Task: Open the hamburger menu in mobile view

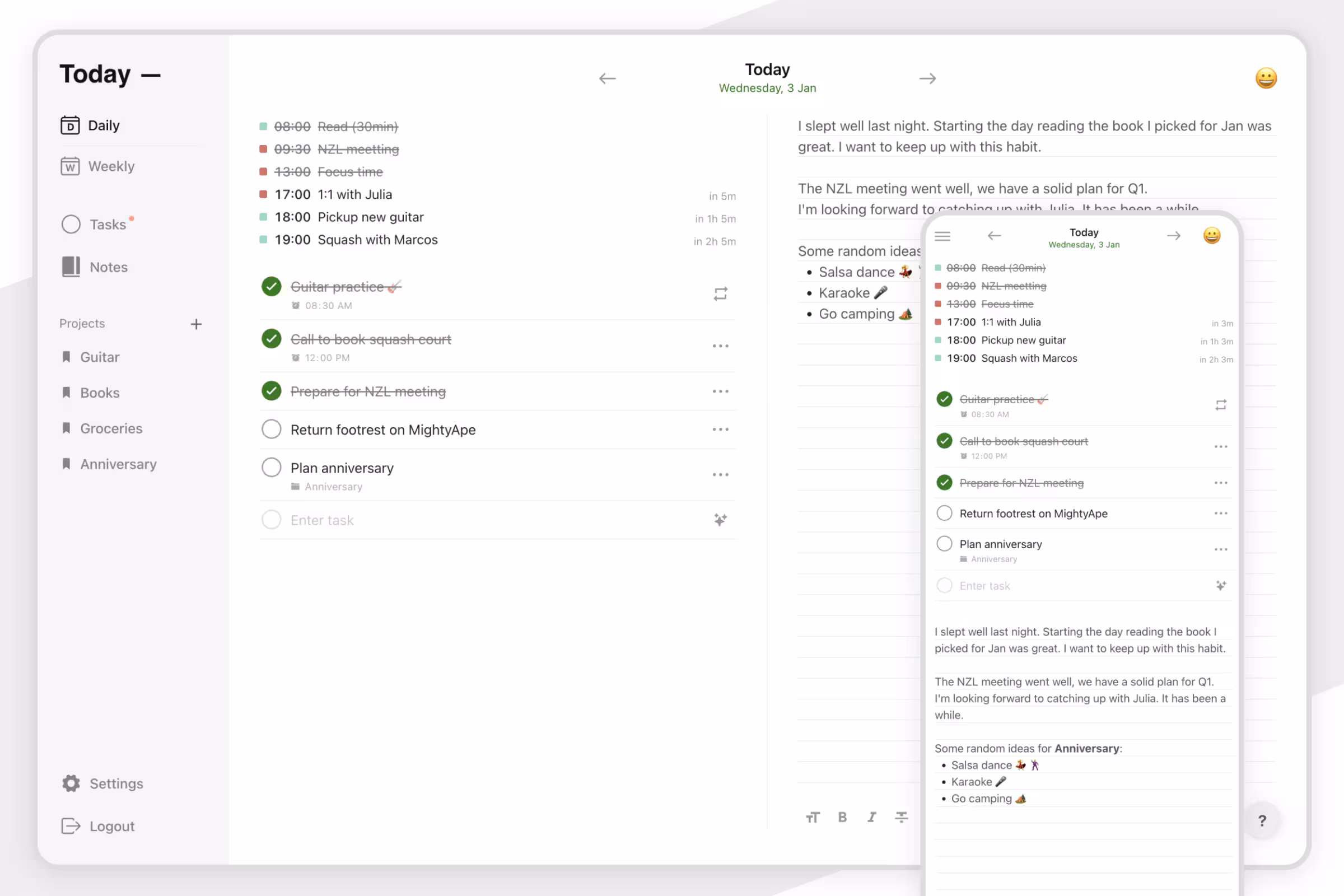Action: (942, 236)
